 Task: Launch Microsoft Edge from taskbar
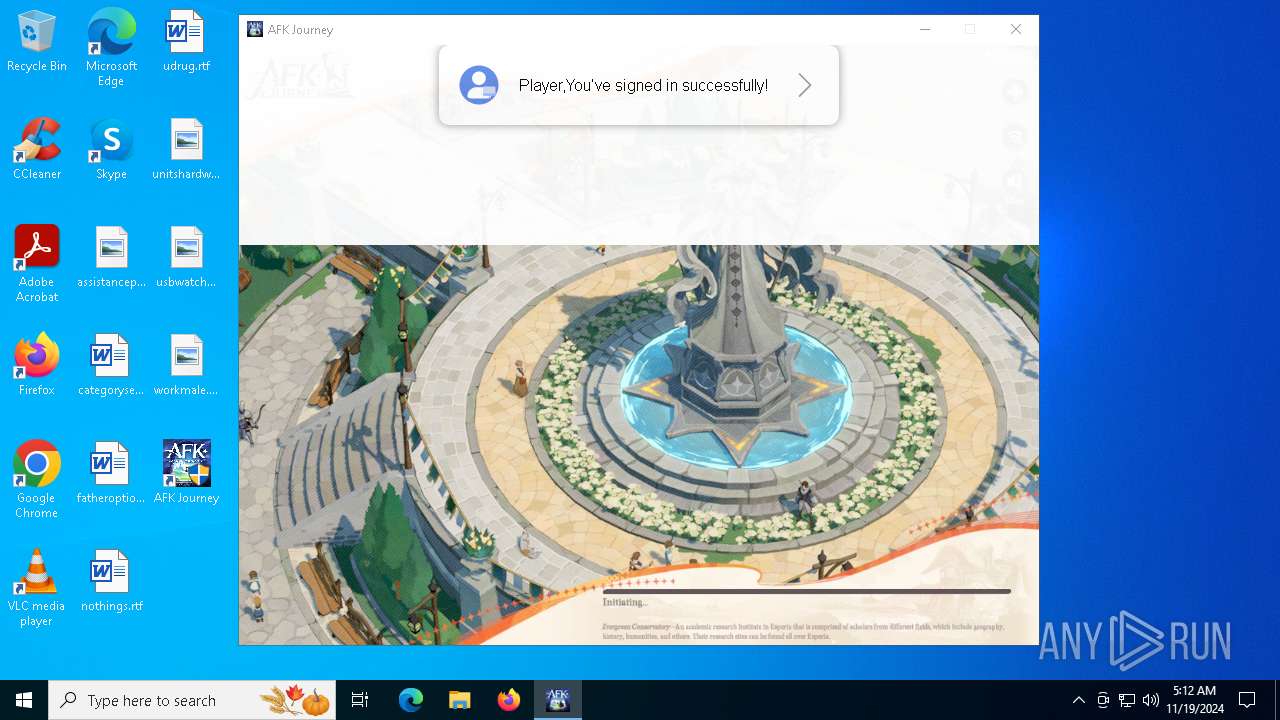[x=411, y=700]
